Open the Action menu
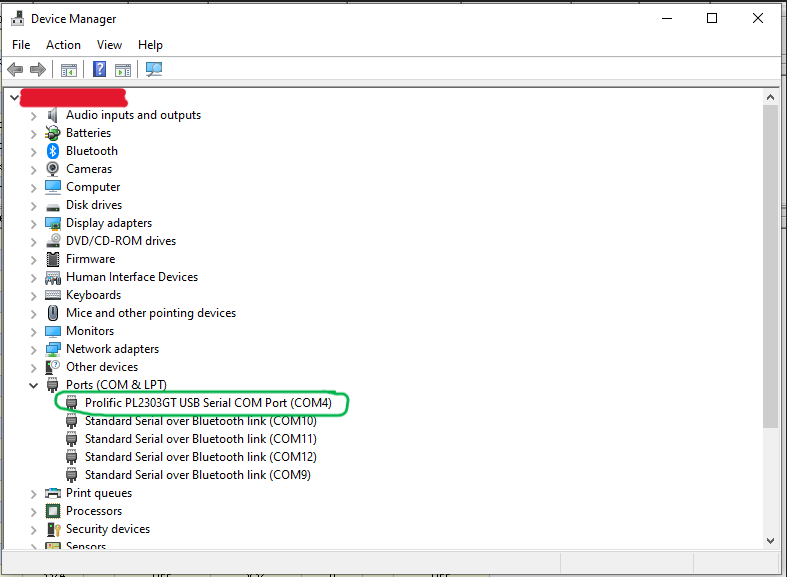Image resolution: width=787 pixels, height=577 pixels. coord(63,45)
